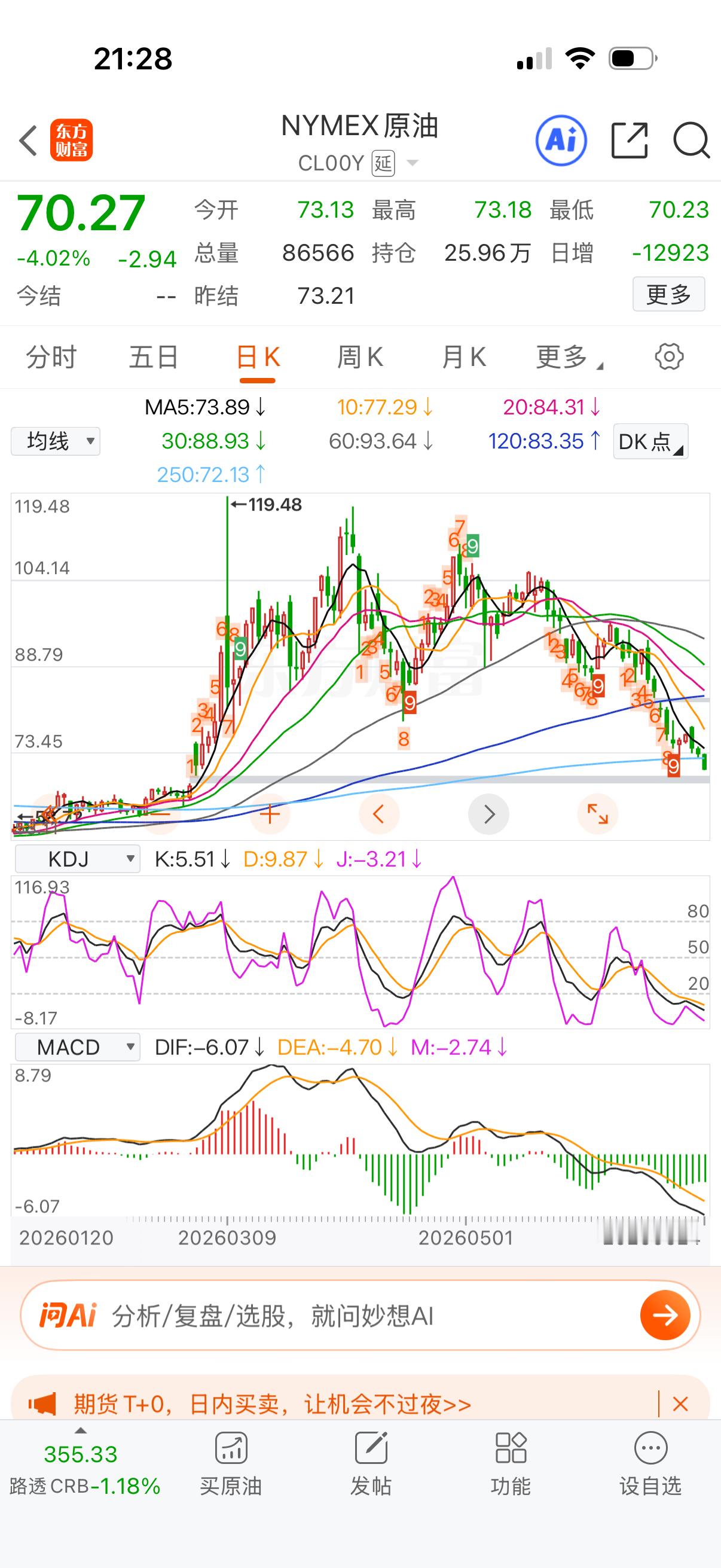Image resolution: width=721 pixels, height=1568 pixels.
Task: Tap the 20:84.31 moving average value
Action: tap(552, 407)
